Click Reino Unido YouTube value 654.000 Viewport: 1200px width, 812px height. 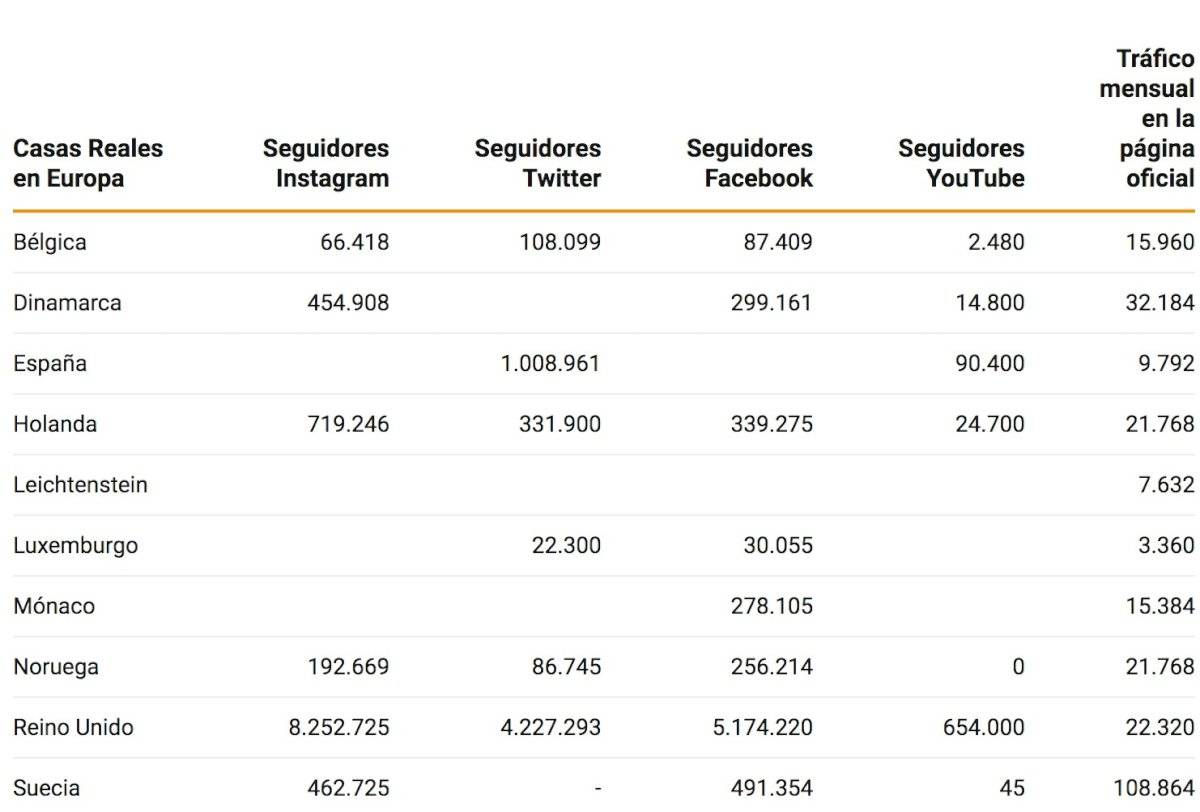pos(984,727)
